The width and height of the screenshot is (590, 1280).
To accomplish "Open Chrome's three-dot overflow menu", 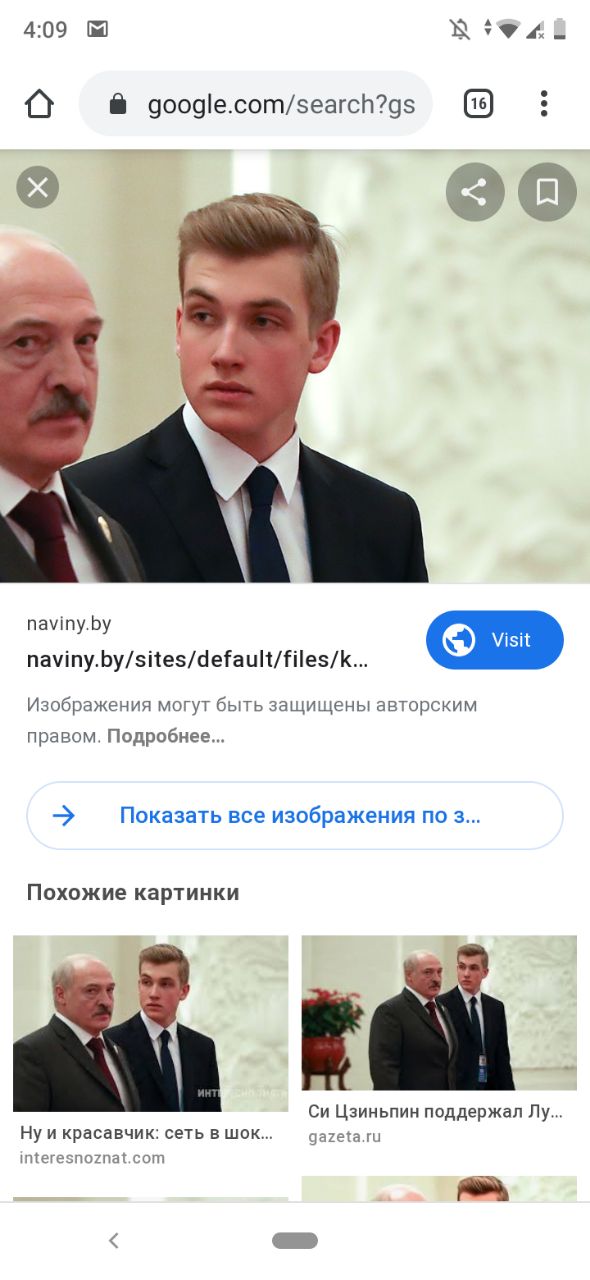I will (544, 103).
